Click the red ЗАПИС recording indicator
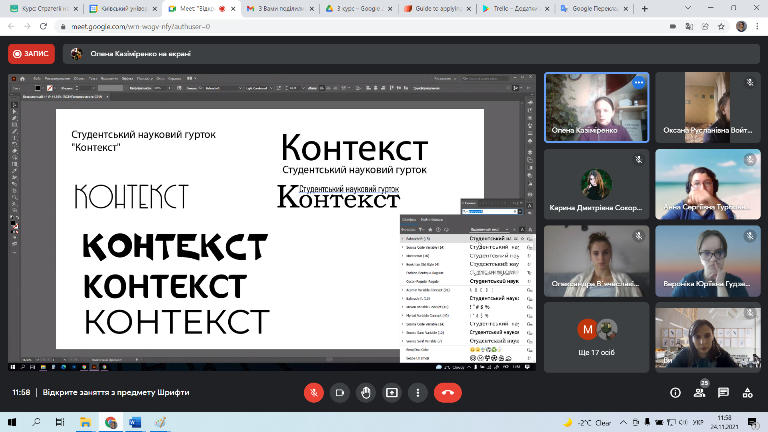768x432 pixels. pyautogui.click(x=31, y=54)
